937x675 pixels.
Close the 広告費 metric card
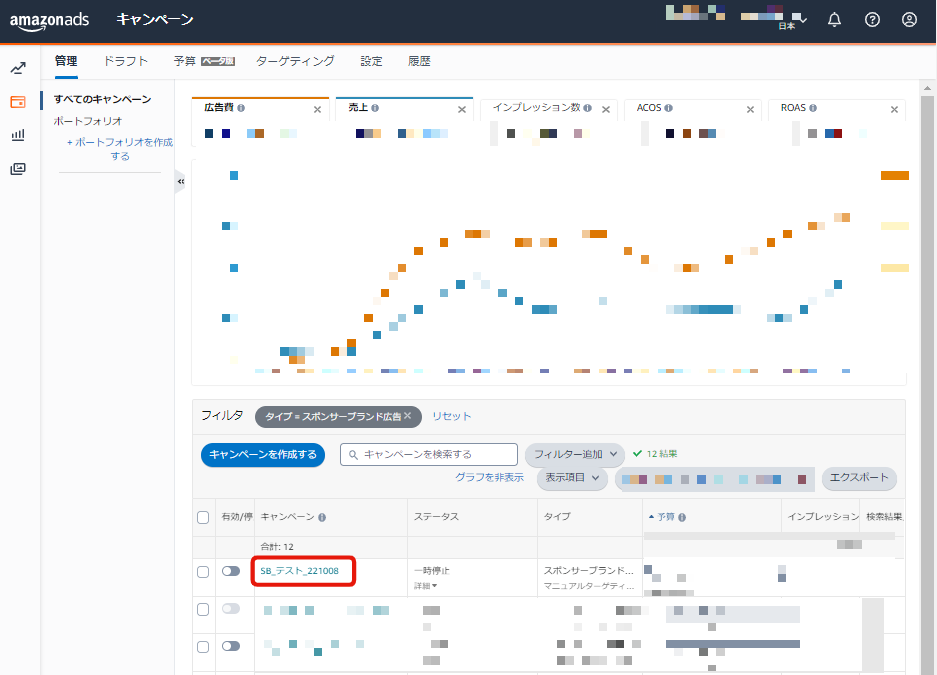[317, 109]
